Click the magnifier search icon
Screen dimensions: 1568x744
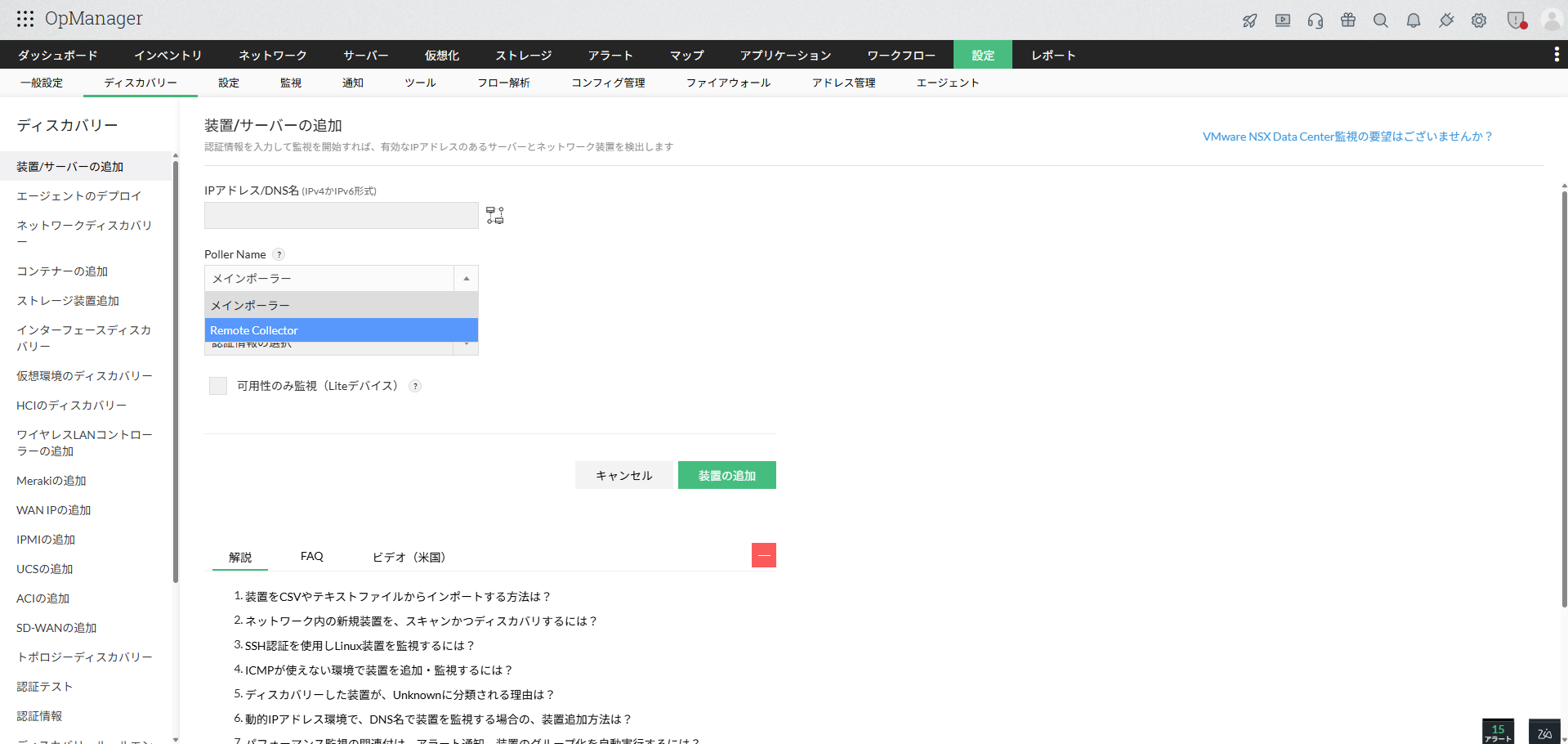coord(1381,20)
